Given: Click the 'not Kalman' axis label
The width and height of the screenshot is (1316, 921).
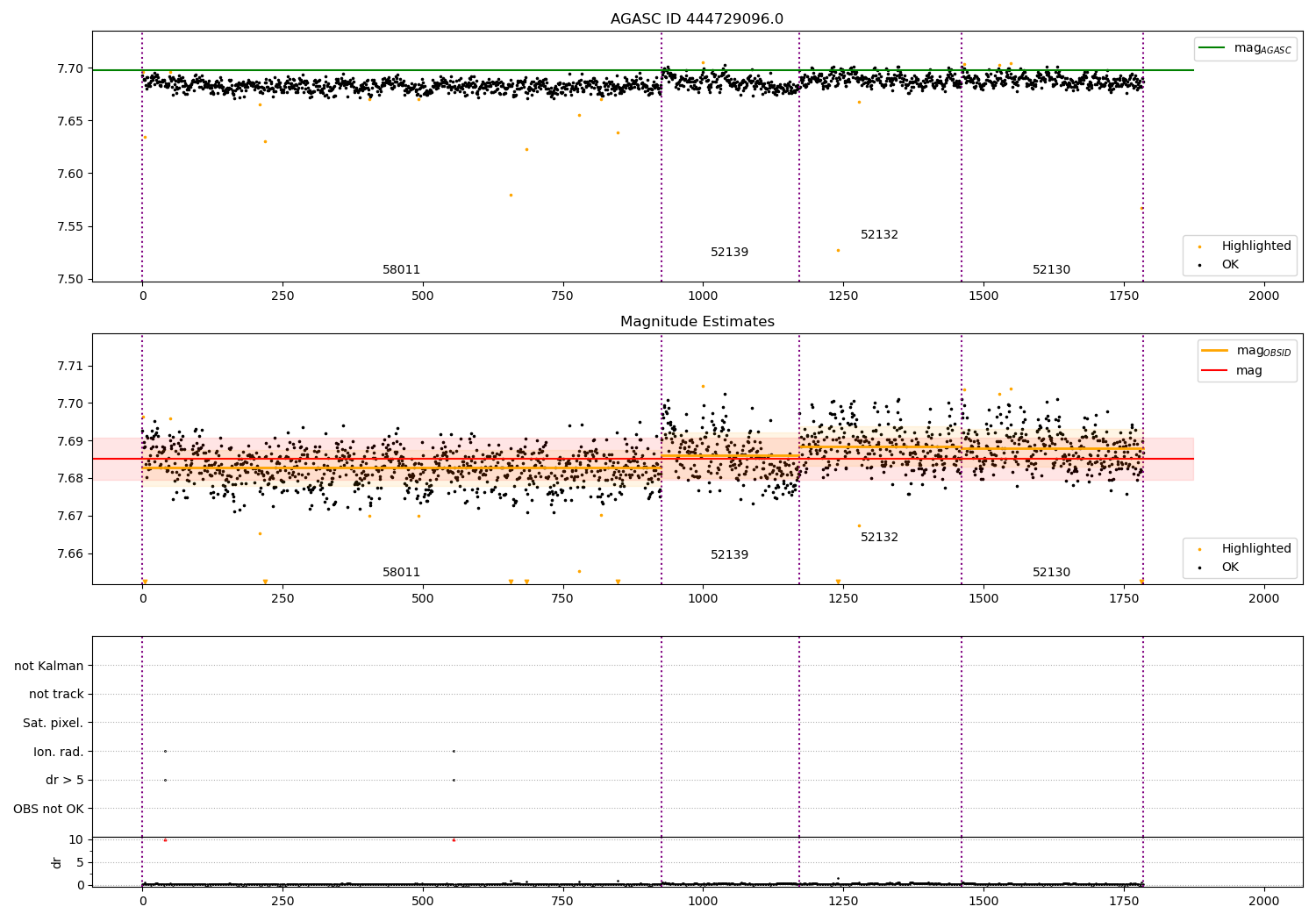Looking at the screenshot, I should [49, 666].
